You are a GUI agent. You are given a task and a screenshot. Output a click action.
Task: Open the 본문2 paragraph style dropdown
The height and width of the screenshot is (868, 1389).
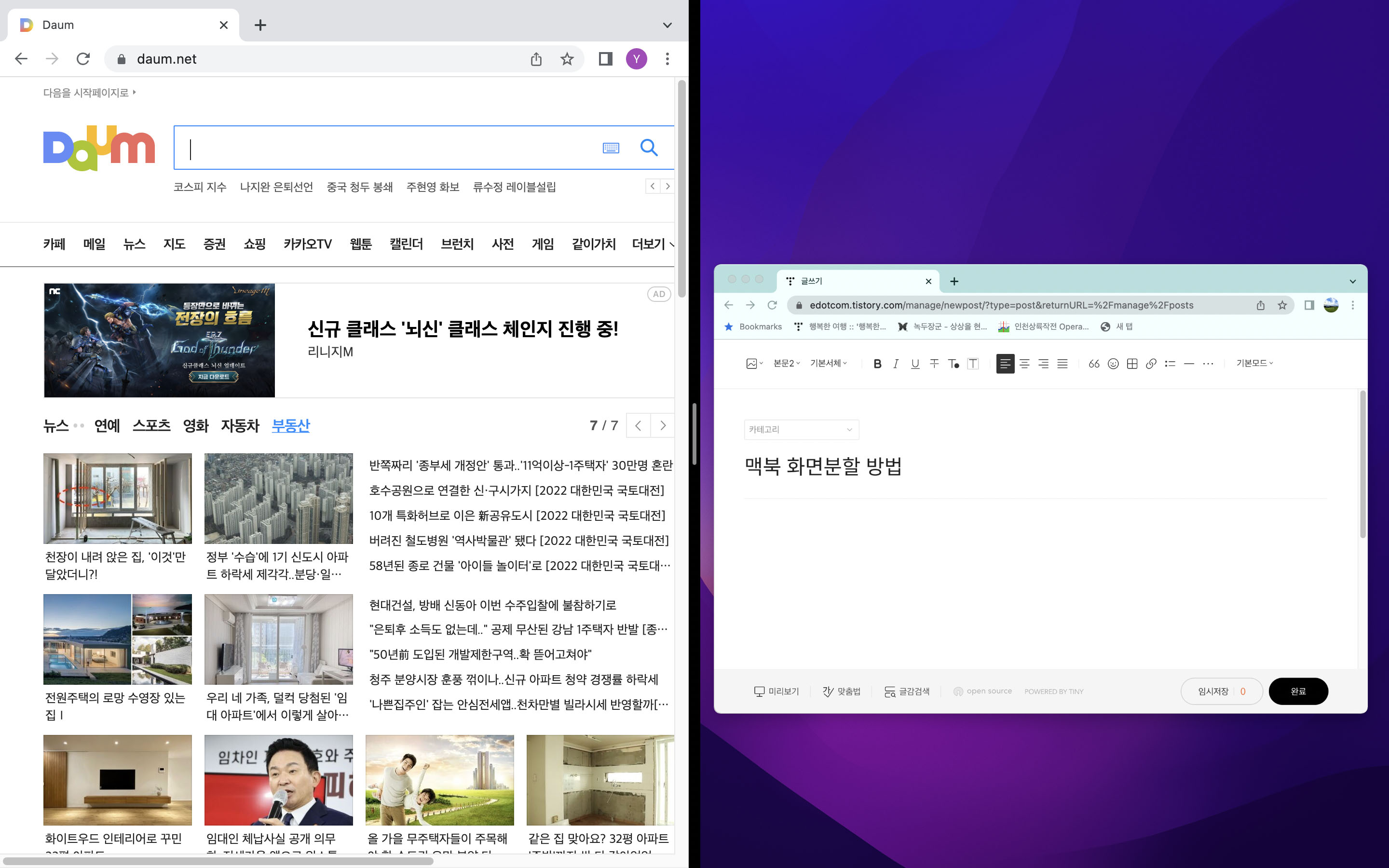785,363
